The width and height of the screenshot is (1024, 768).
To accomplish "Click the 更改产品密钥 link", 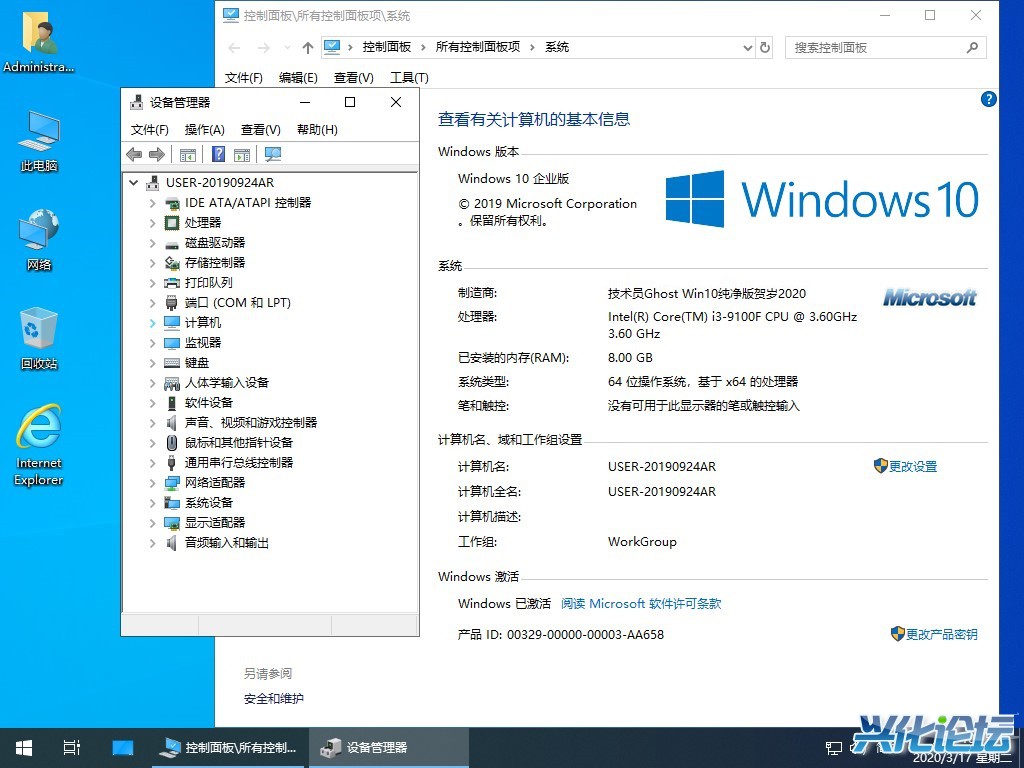I will pos(941,634).
